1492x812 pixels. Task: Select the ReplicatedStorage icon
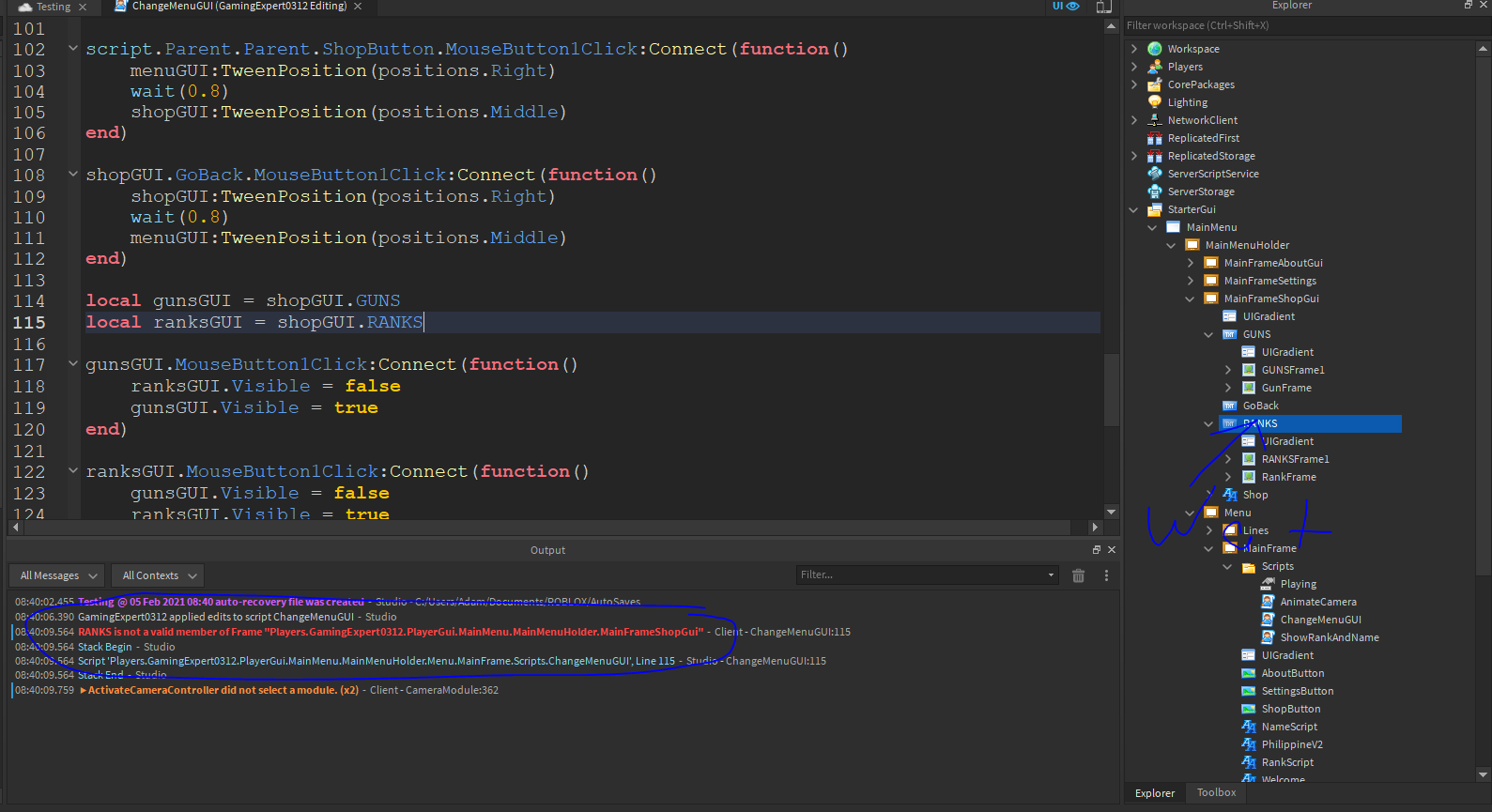click(1155, 156)
